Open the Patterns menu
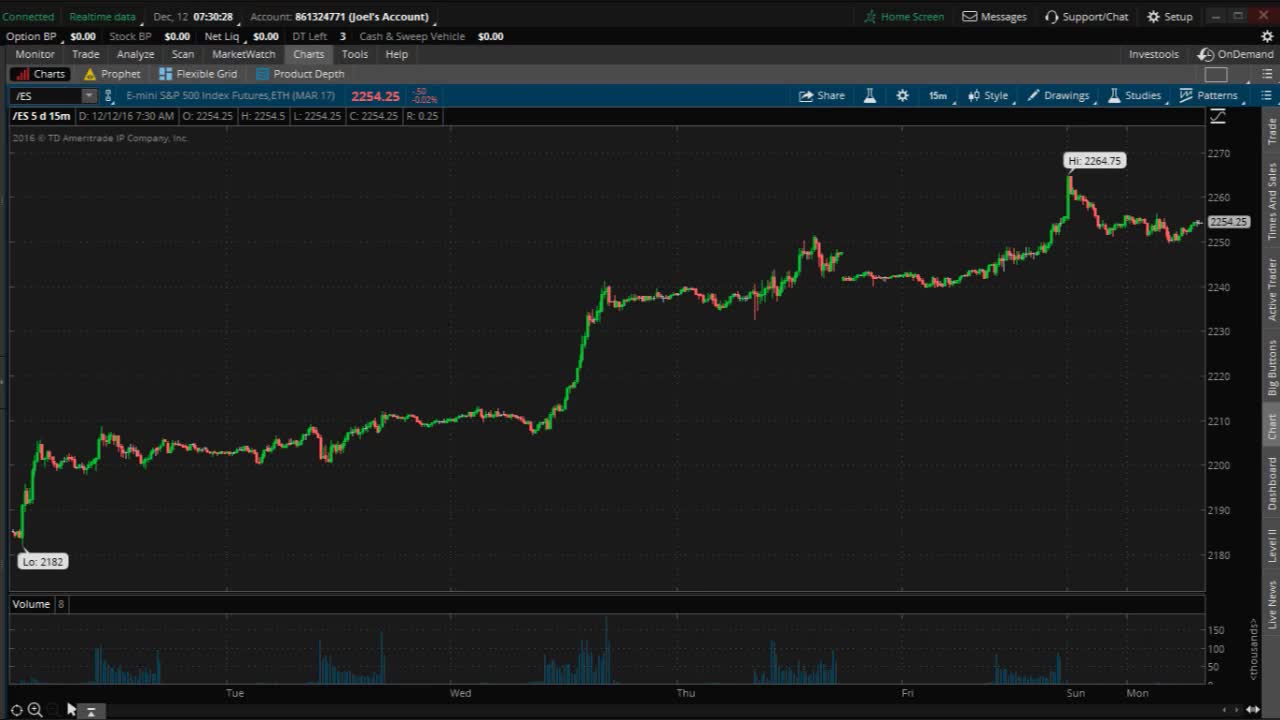 [x=1208, y=96]
